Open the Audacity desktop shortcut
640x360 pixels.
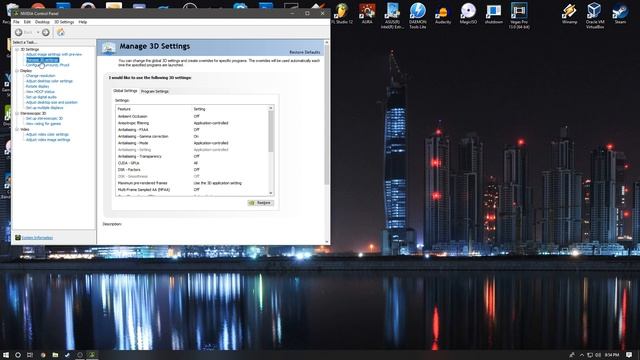click(x=443, y=13)
